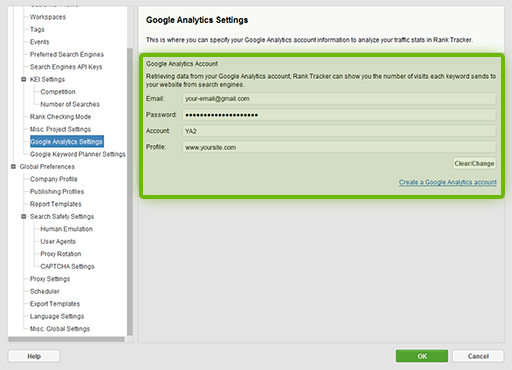Click the Clear/Change button
The height and width of the screenshot is (370, 512).
click(x=474, y=164)
